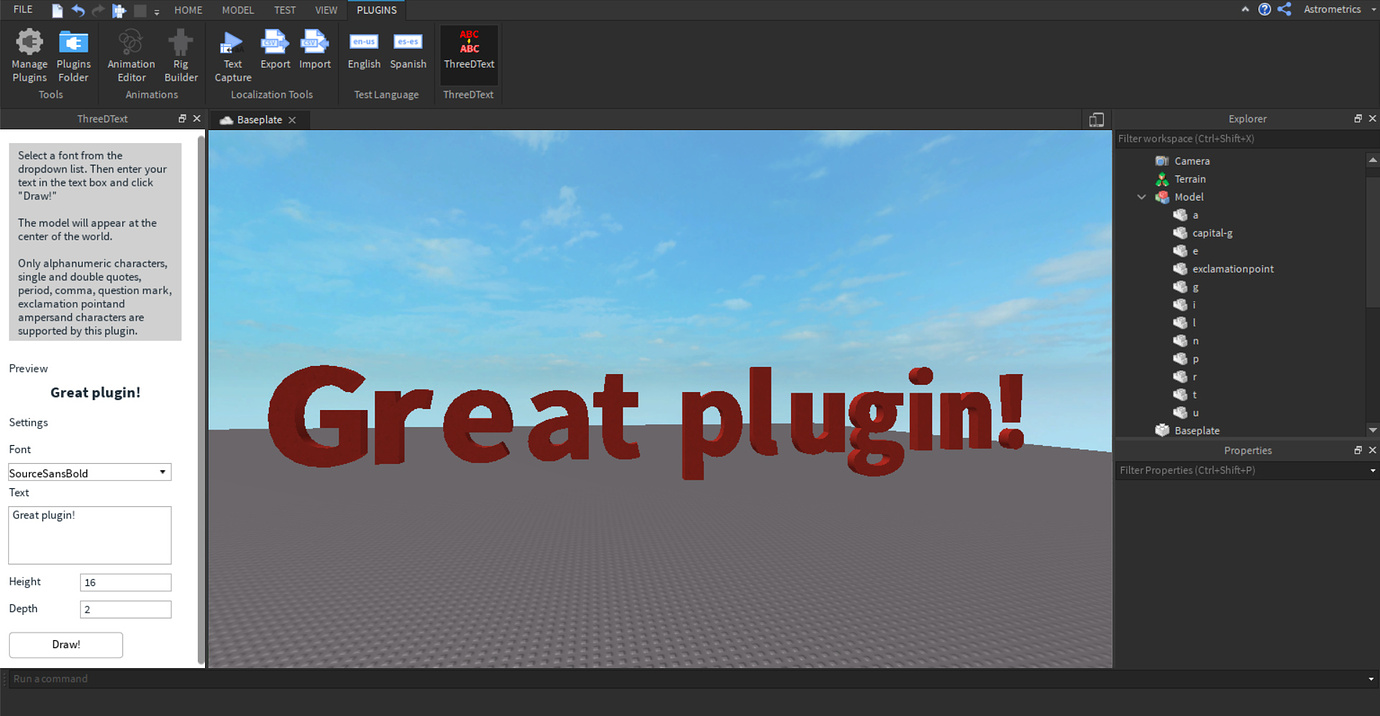Click the Draw! button
The image size is (1380, 716).
[x=65, y=645]
